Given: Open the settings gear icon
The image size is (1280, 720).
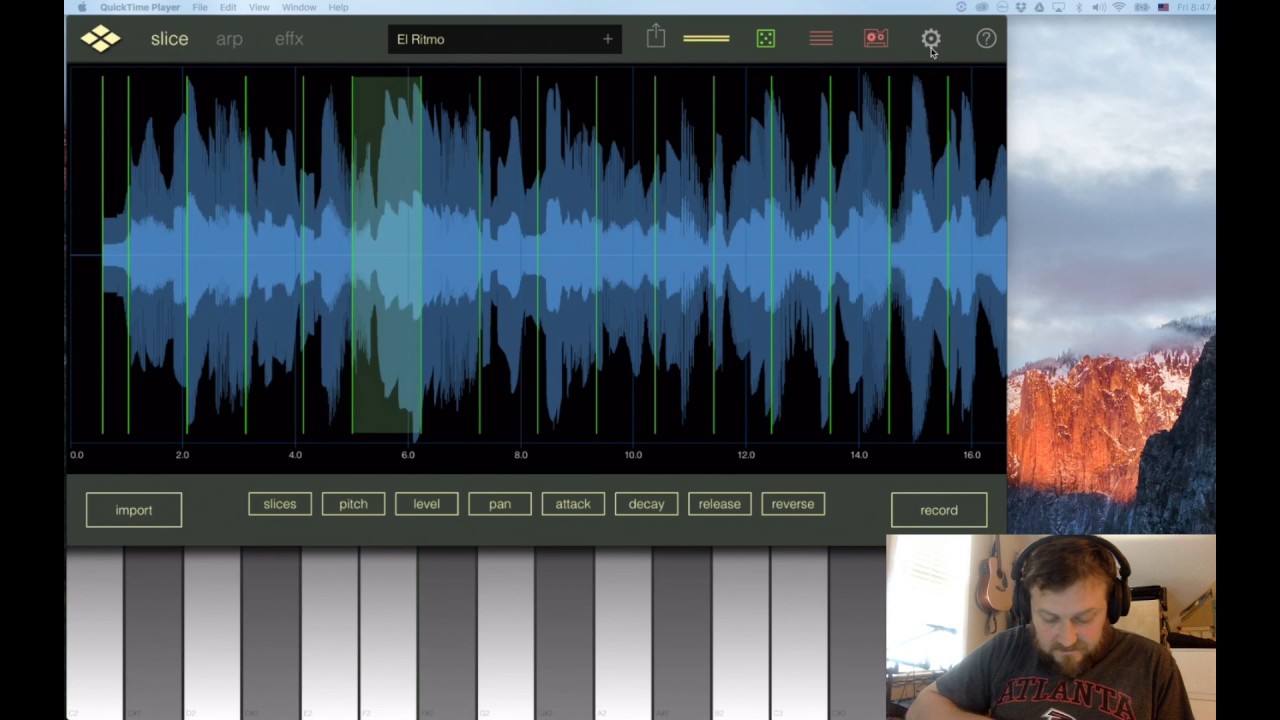Looking at the screenshot, I should pos(931,39).
